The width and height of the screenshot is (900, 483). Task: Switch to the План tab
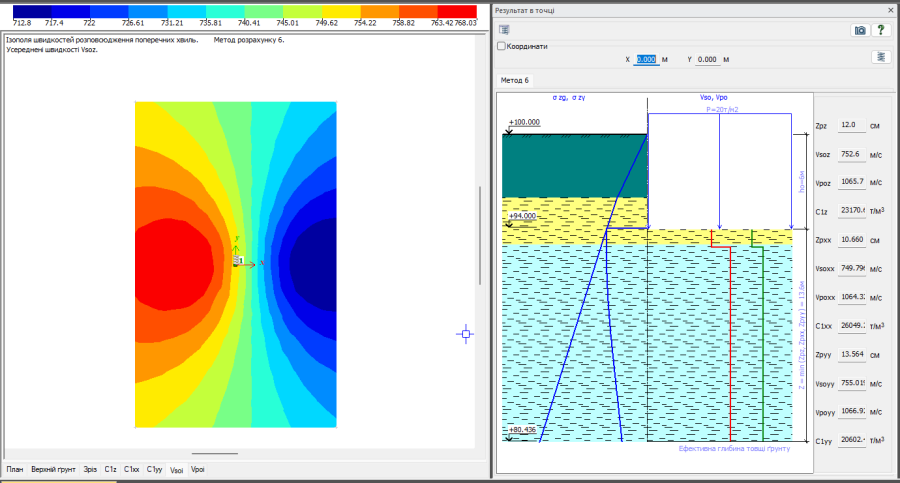click(15, 469)
